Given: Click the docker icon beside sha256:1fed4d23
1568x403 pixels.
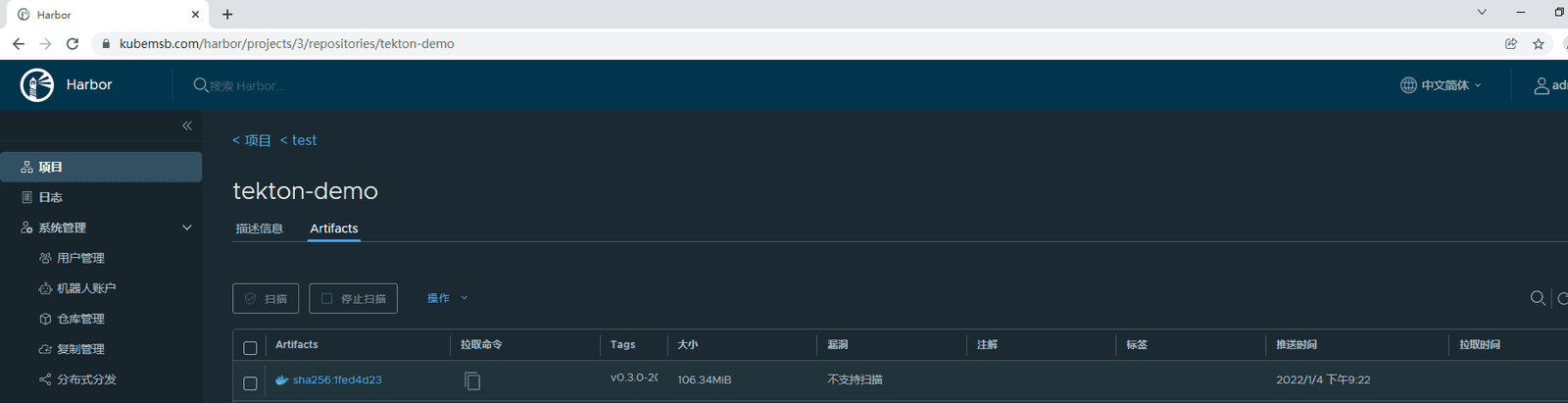Looking at the screenshot, I should (x=282, y=380).
